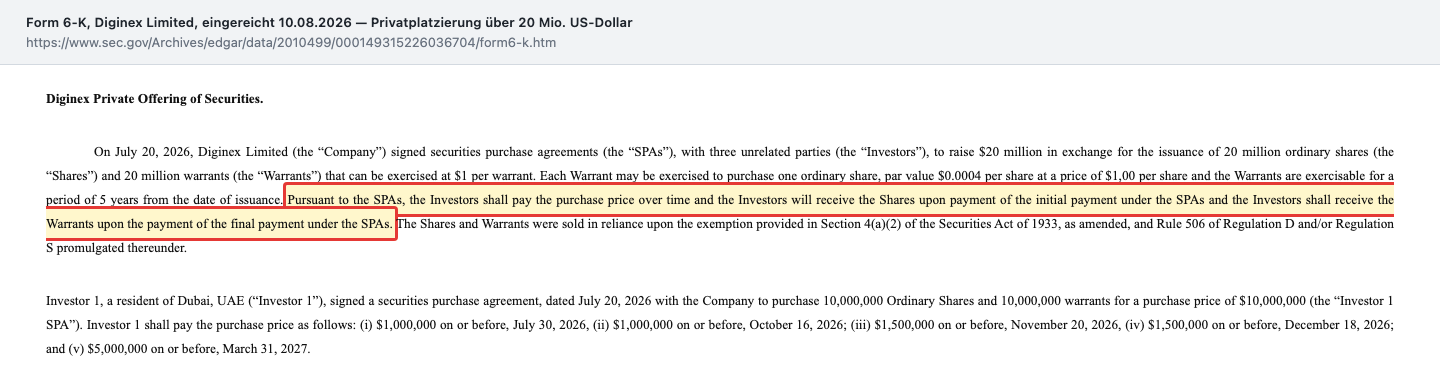The width and height of the screenshot is (1440, 384).
Task: Click the 'S promulgated thereunder.' line
Action: pyautogui.click(x=116, y=247)
